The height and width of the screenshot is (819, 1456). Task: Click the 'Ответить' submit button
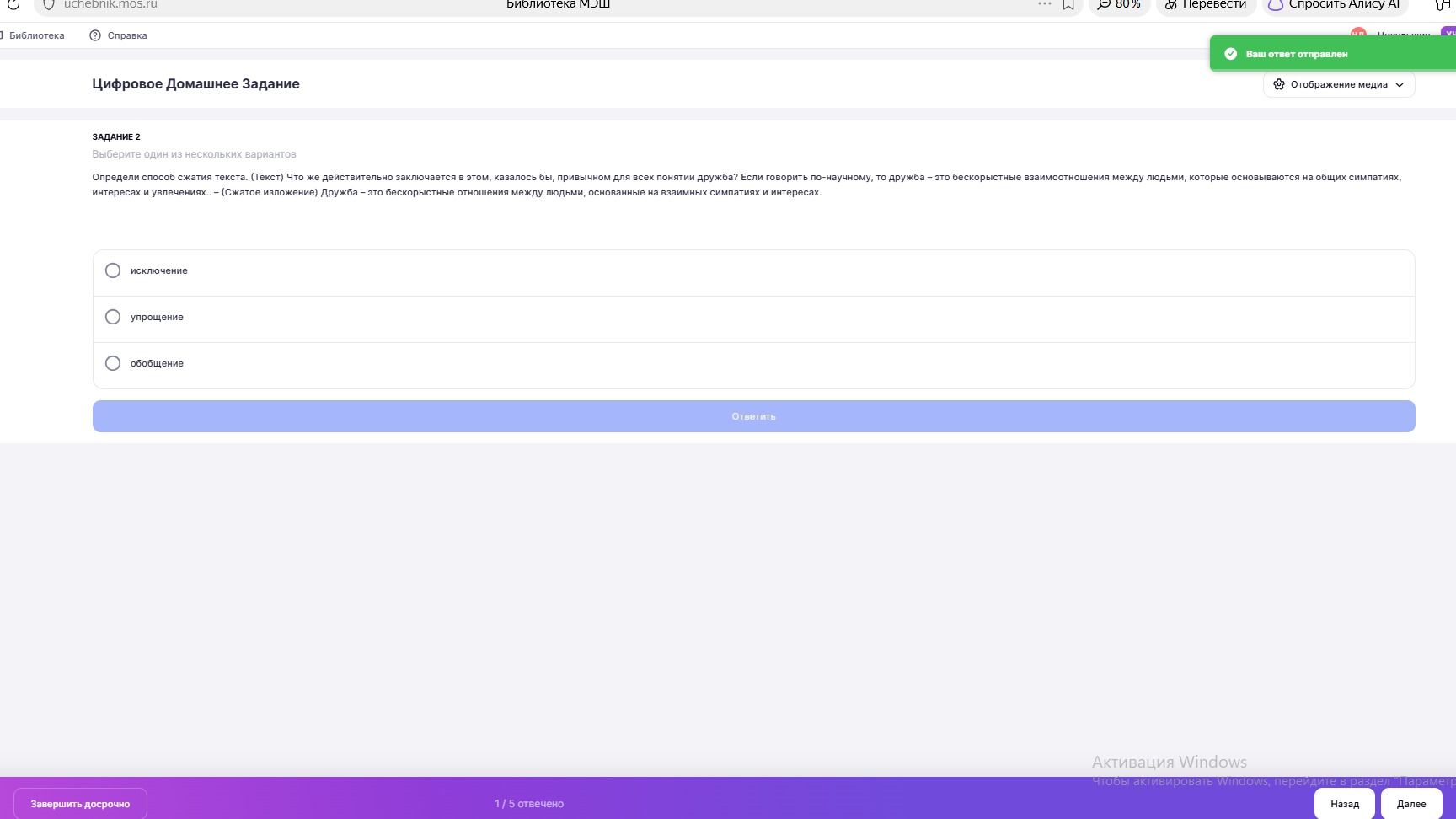tap(753, 416)
